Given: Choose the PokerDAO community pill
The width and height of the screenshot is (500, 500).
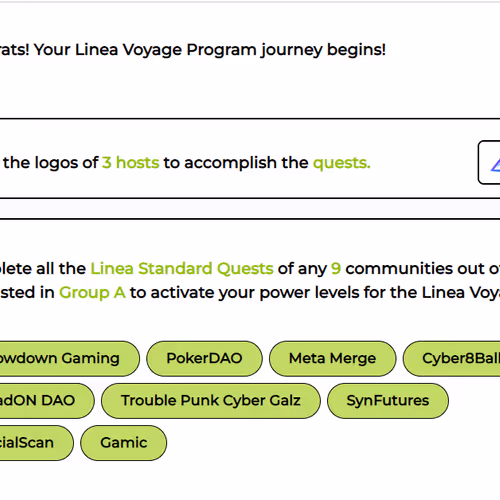Looking at the screenshot, I should tap(204, 358).
